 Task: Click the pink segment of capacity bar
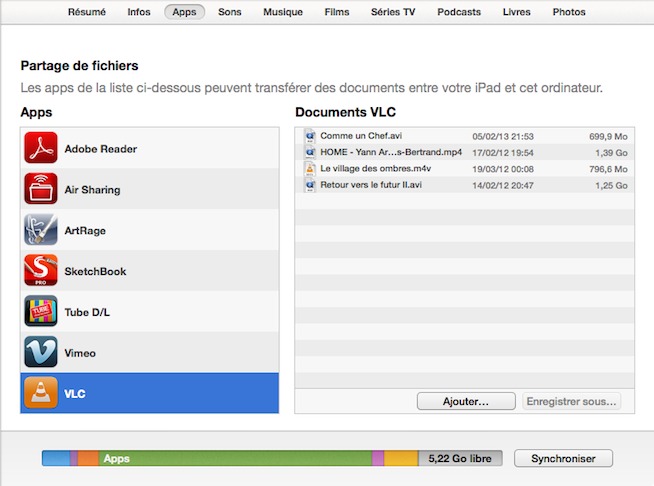point(378,458)
